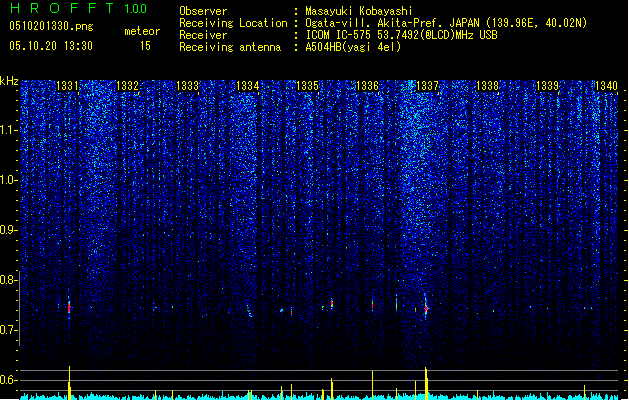Image resolution: width=629 pixels, height=400 pixels.
Task: Click the 1337 time marker
Action: [x=428, y=86]
